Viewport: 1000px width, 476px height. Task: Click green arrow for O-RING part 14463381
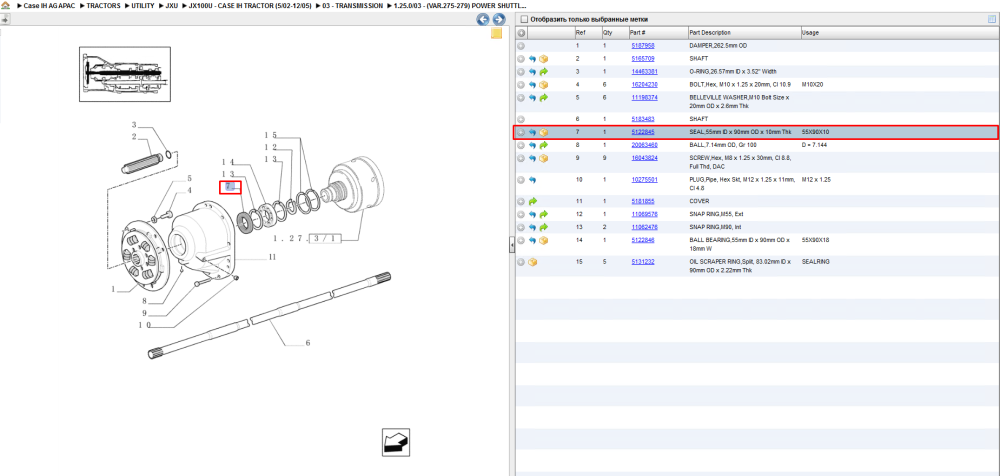click(x=543, y=71)
